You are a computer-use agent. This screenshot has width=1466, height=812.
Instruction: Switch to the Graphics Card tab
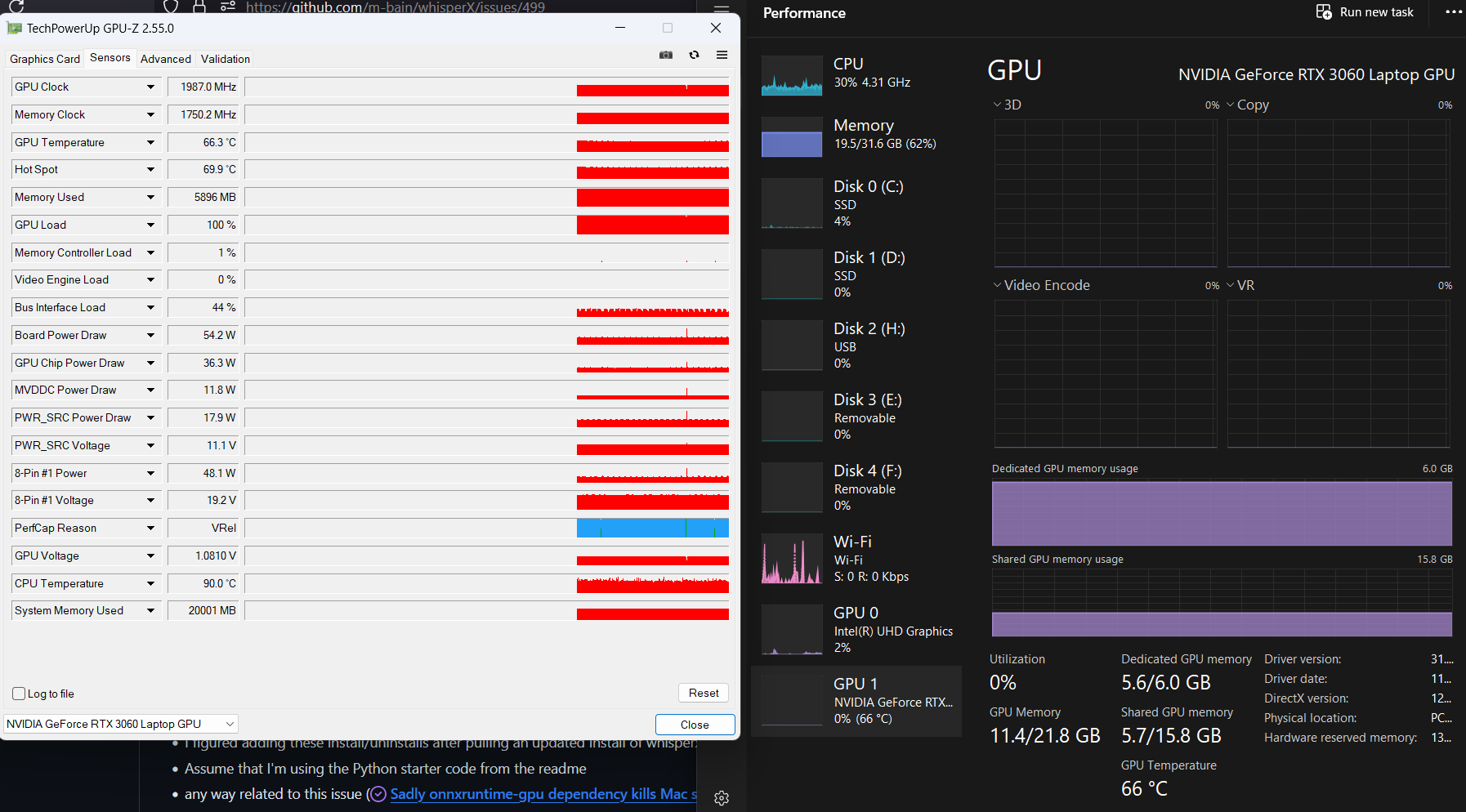pos(44,58)
